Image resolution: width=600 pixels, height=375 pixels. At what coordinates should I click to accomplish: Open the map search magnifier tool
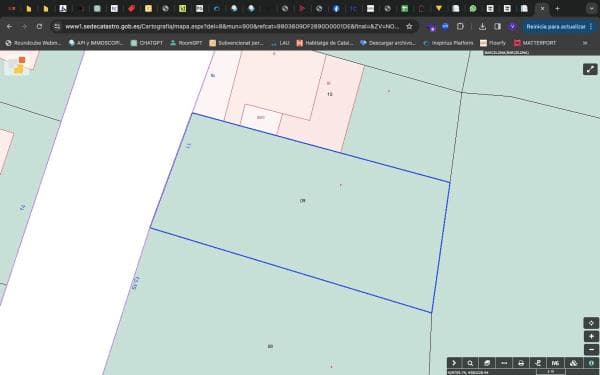tap(470, 363)
